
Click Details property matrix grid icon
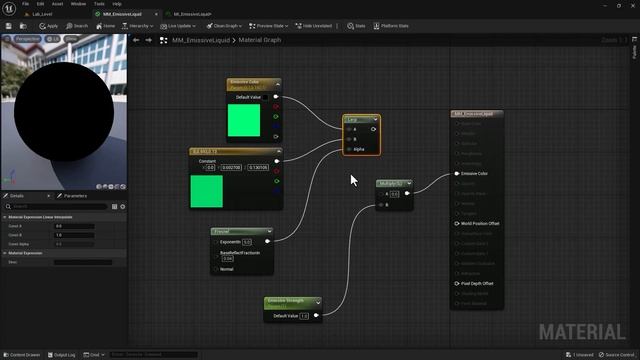coord(114,207)
